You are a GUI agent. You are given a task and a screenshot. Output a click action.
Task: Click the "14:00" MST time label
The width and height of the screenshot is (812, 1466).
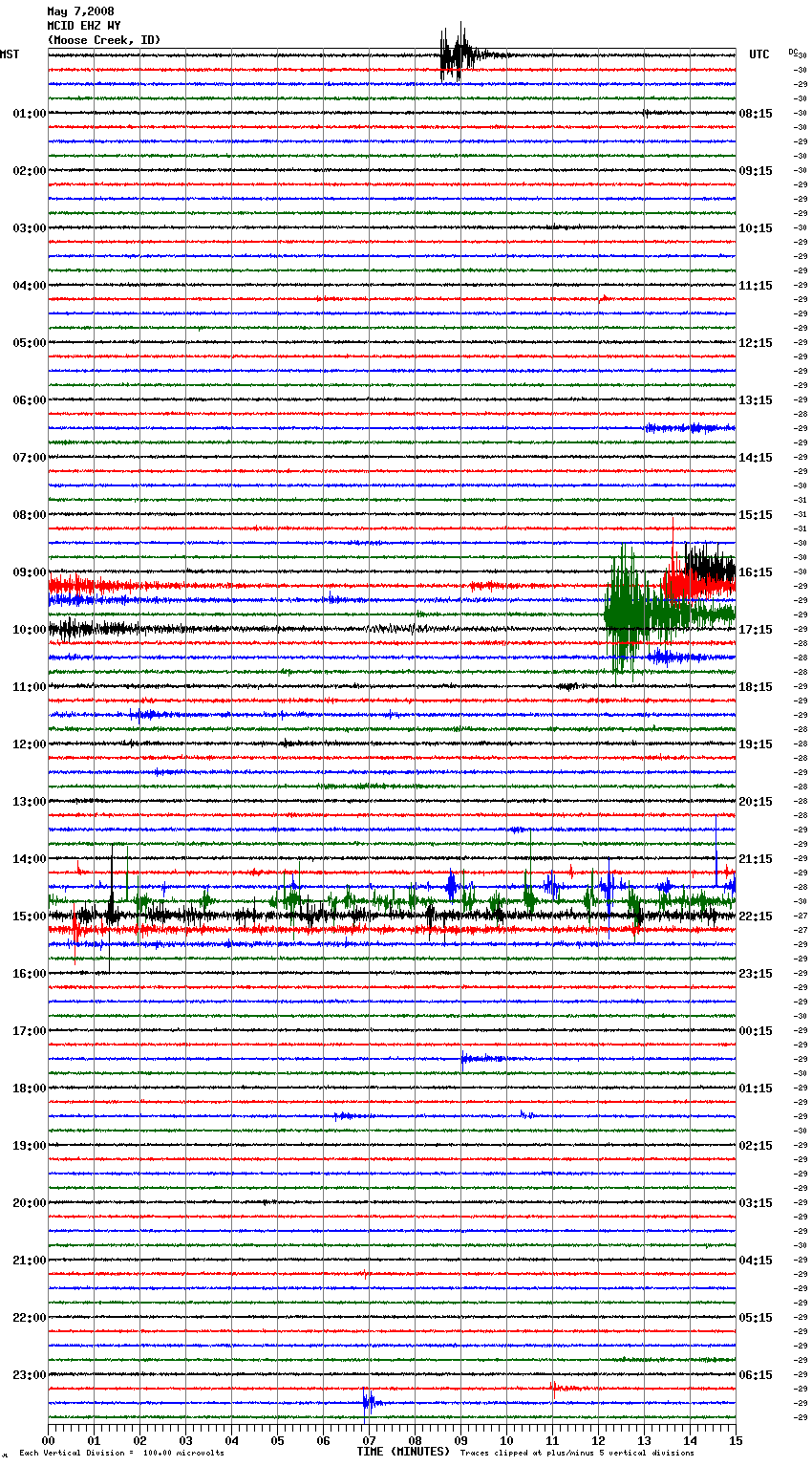29,859
